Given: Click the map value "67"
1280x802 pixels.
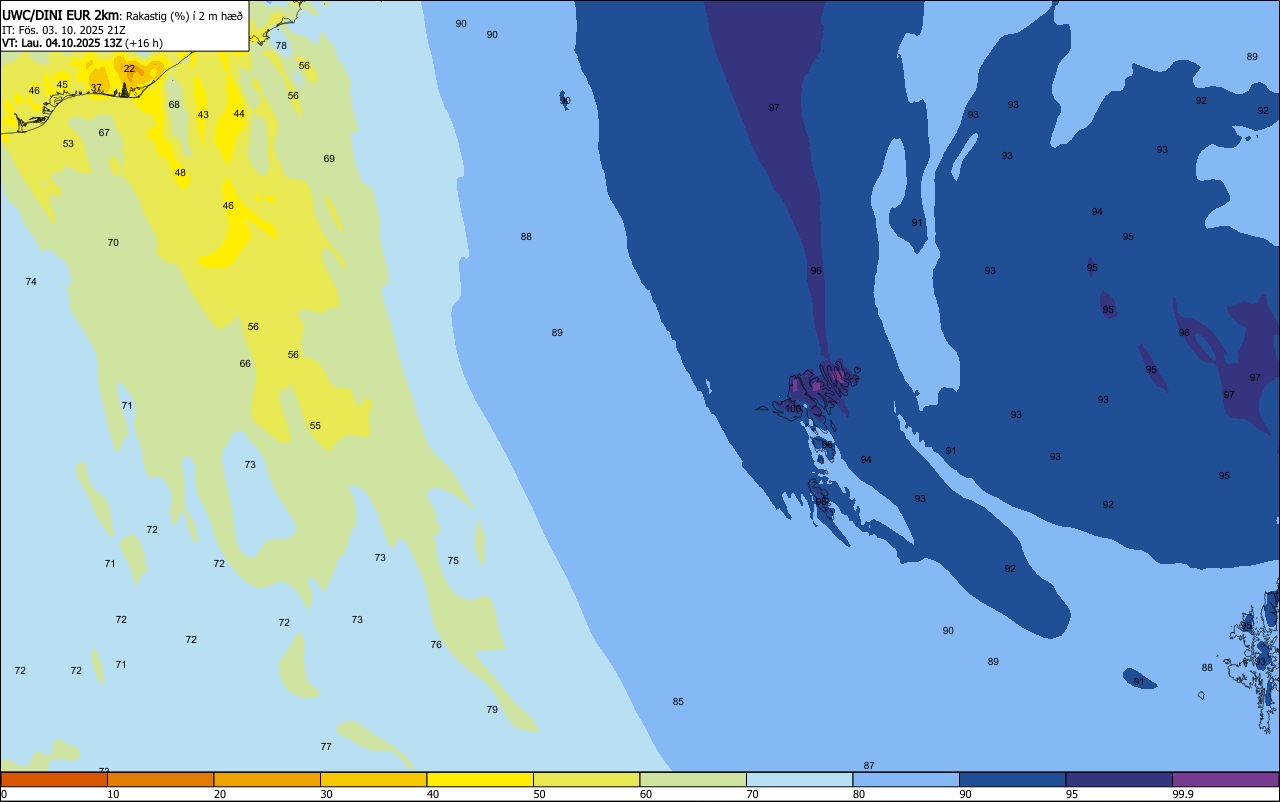Looking at the screenshot, I should click(x=104, y=133).
